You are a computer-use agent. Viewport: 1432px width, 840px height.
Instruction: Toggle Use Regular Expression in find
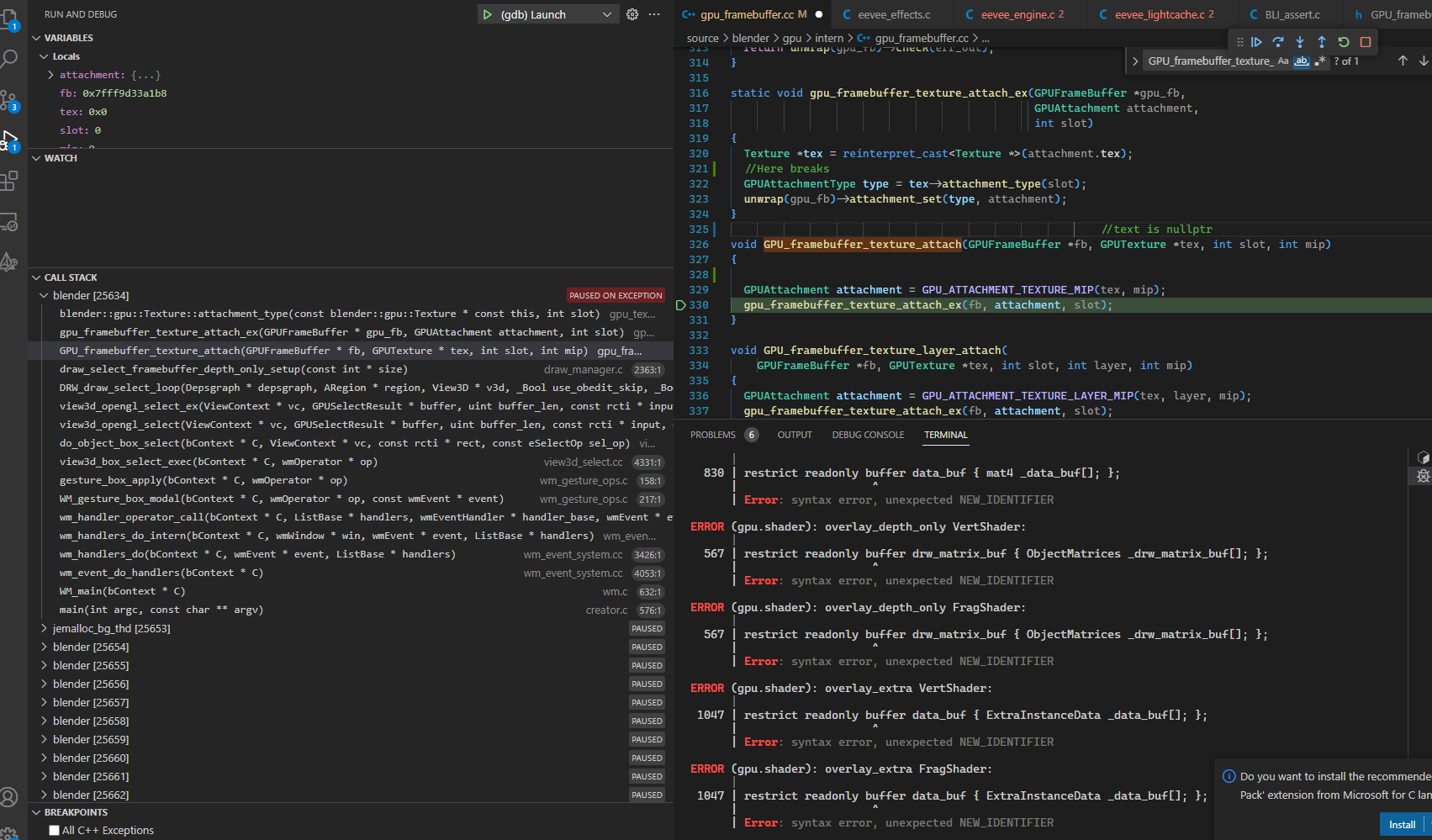[1320, 61]
